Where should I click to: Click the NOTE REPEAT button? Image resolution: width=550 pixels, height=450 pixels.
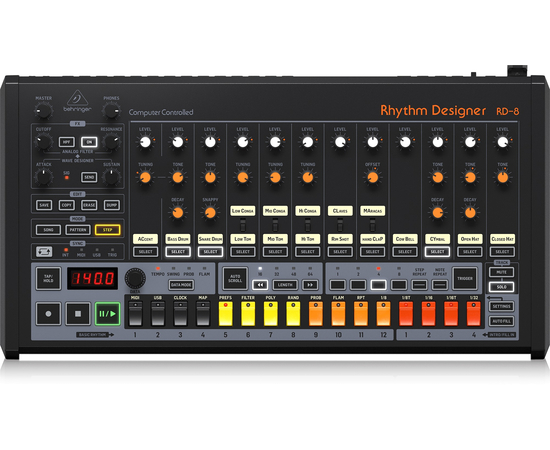point(440,285)
